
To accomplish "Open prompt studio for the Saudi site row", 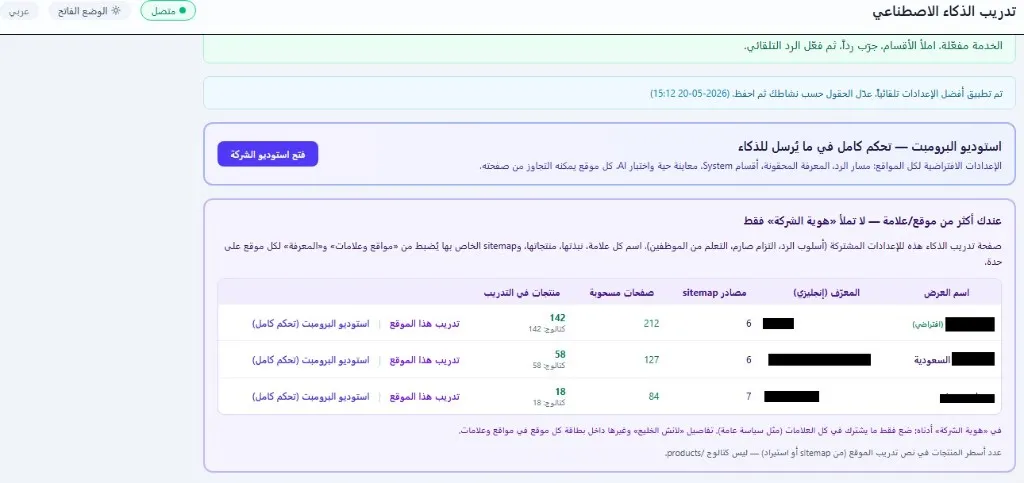I will coord(311,360).
